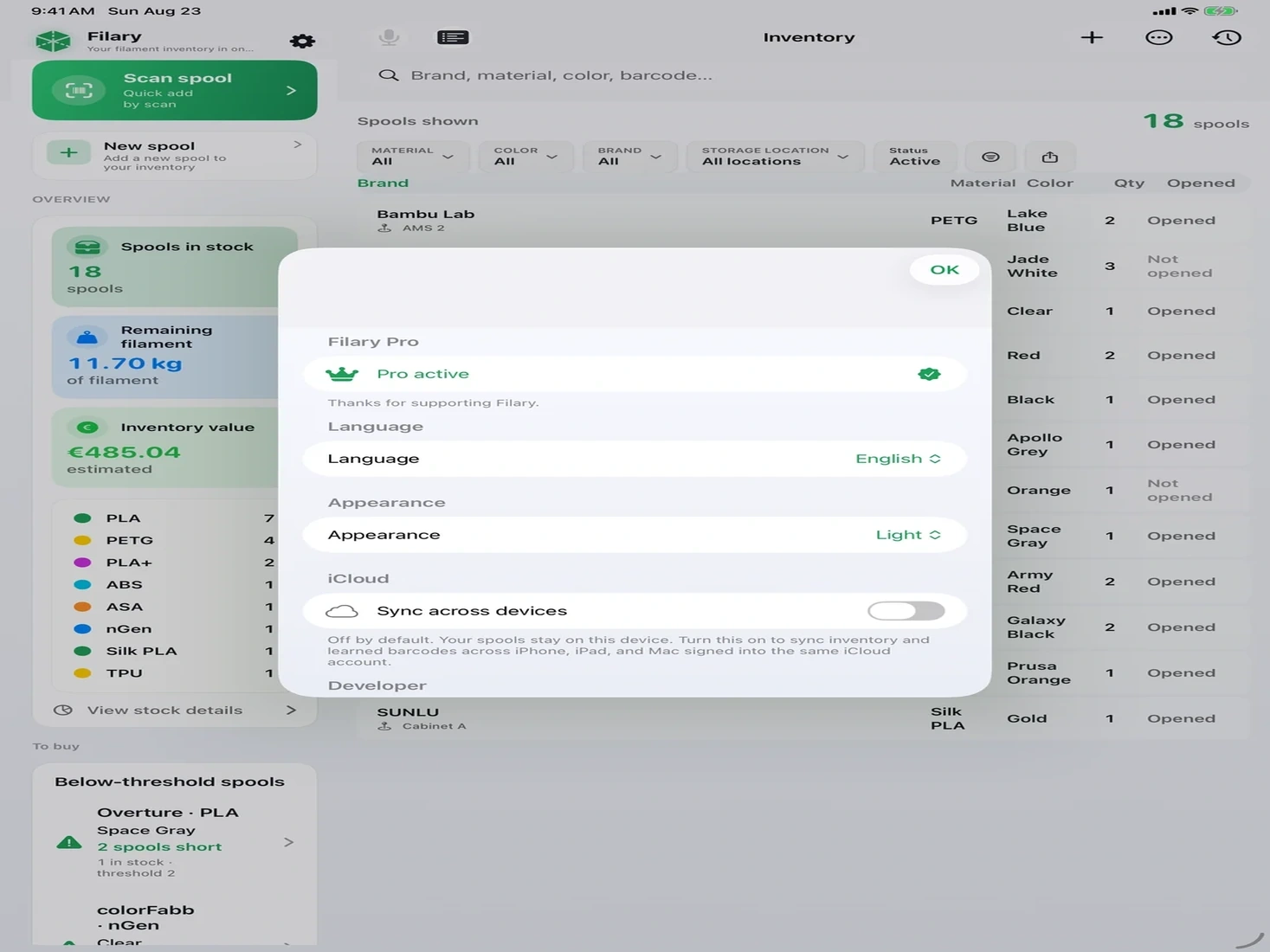Open the Storage Location filter dropdown
This screenshot has width=1270, height=952.
pyautogui.click(x=775, y=157)
